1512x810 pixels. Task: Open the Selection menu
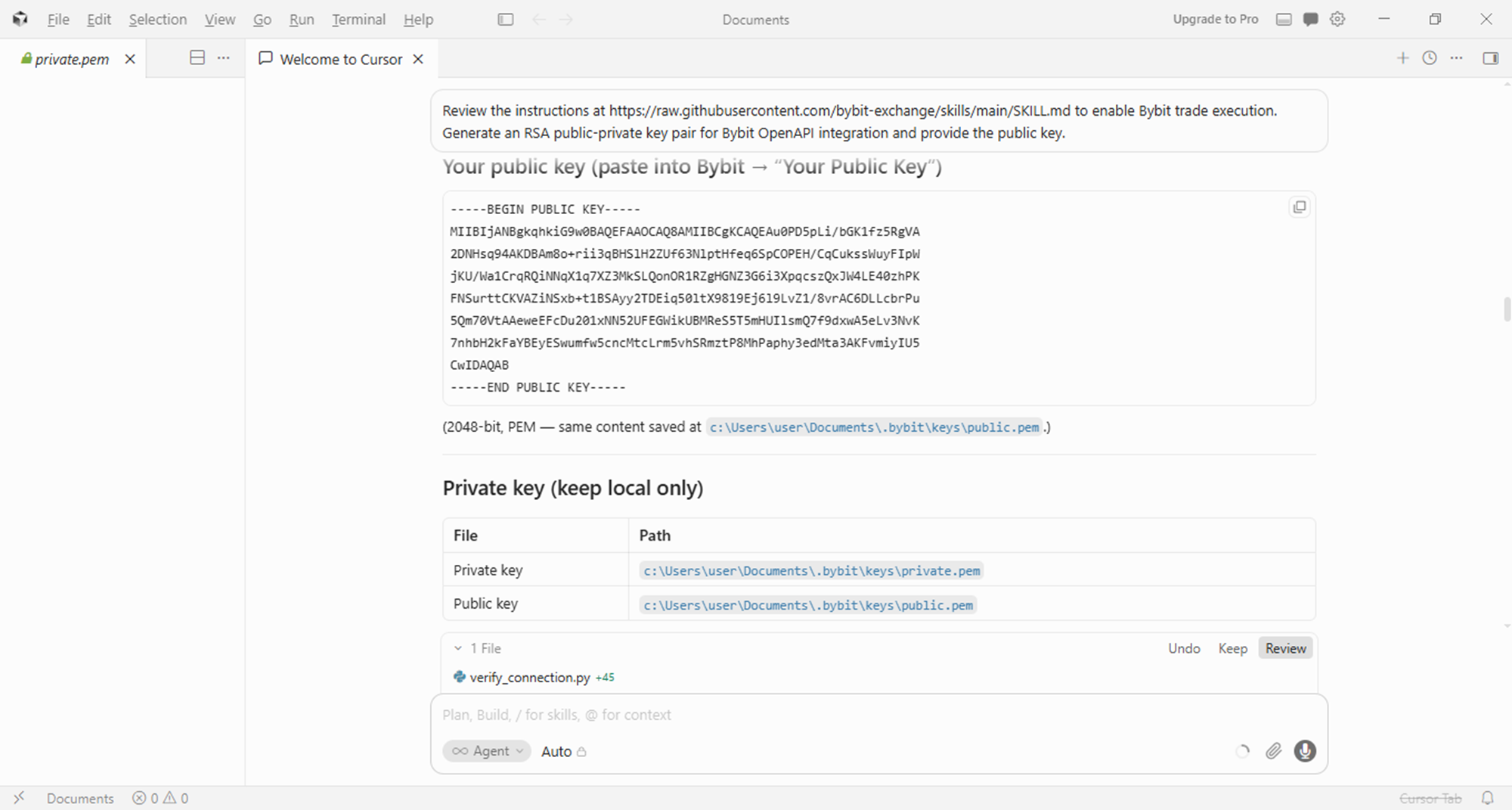coord(157,20)
